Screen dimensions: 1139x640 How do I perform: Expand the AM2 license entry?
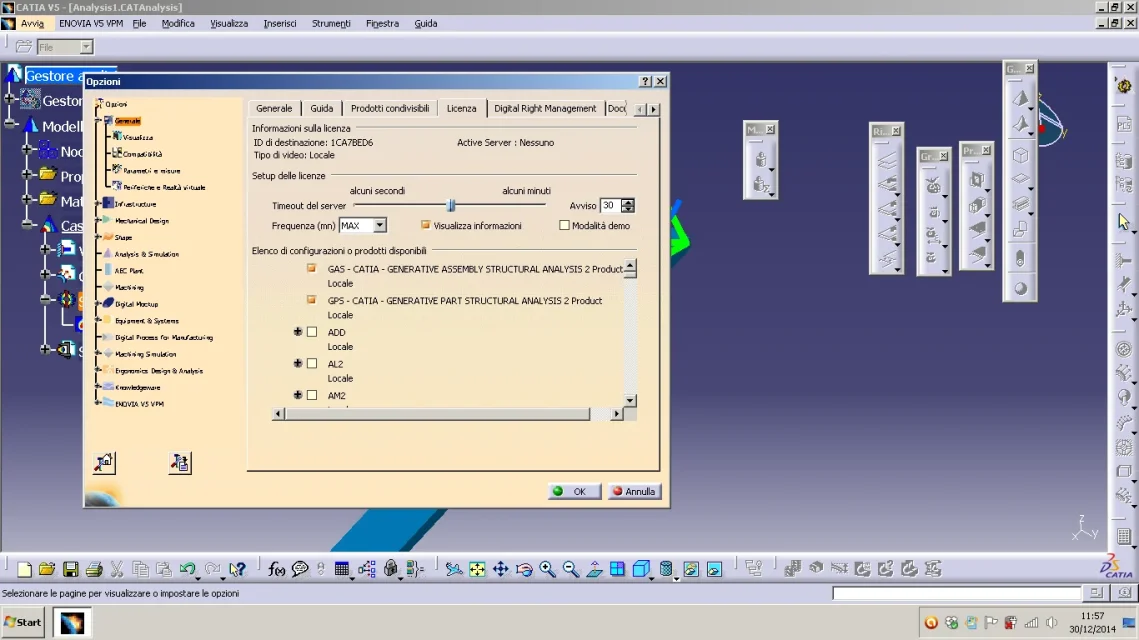coord(298,395)
